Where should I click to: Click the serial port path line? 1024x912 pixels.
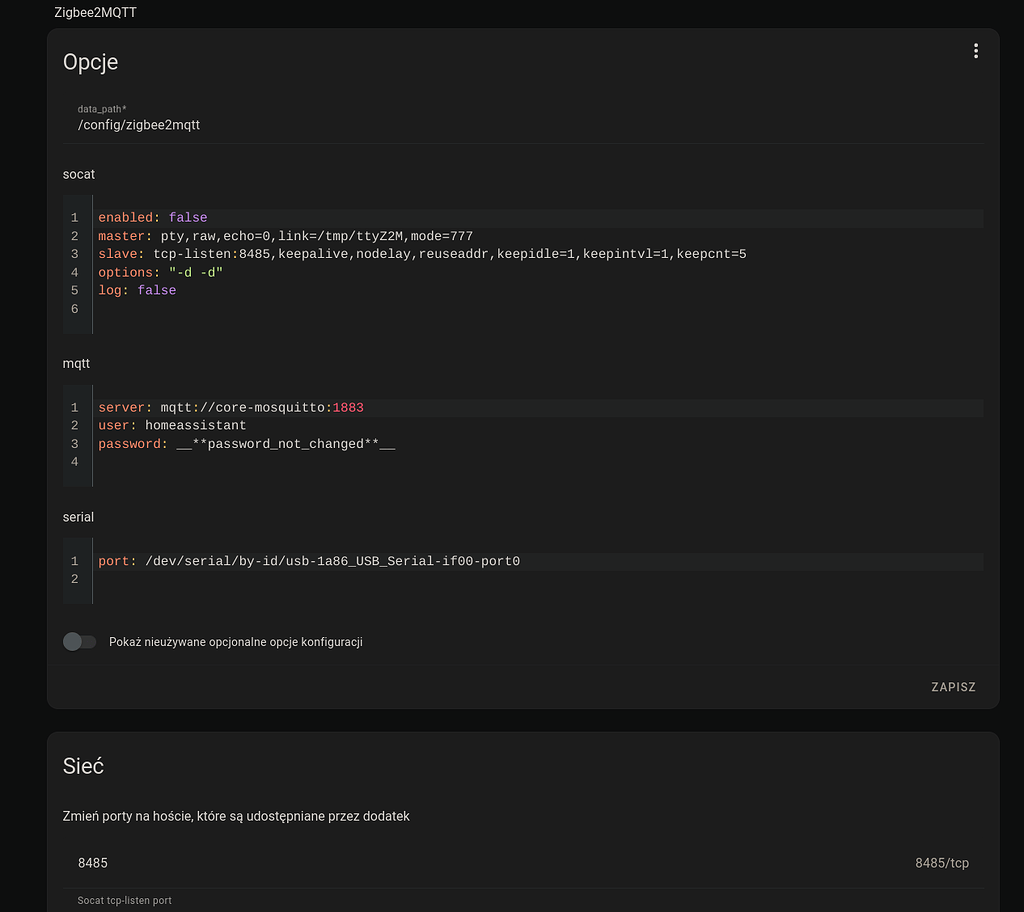[x=309, y=562]
